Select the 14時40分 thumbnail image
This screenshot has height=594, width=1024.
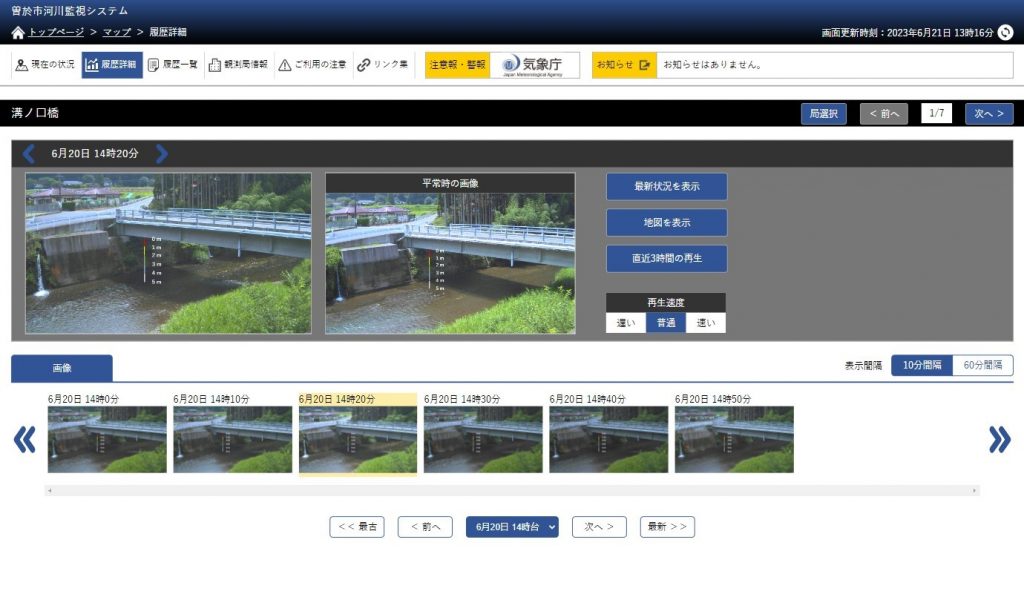click(x=608, y=439)
